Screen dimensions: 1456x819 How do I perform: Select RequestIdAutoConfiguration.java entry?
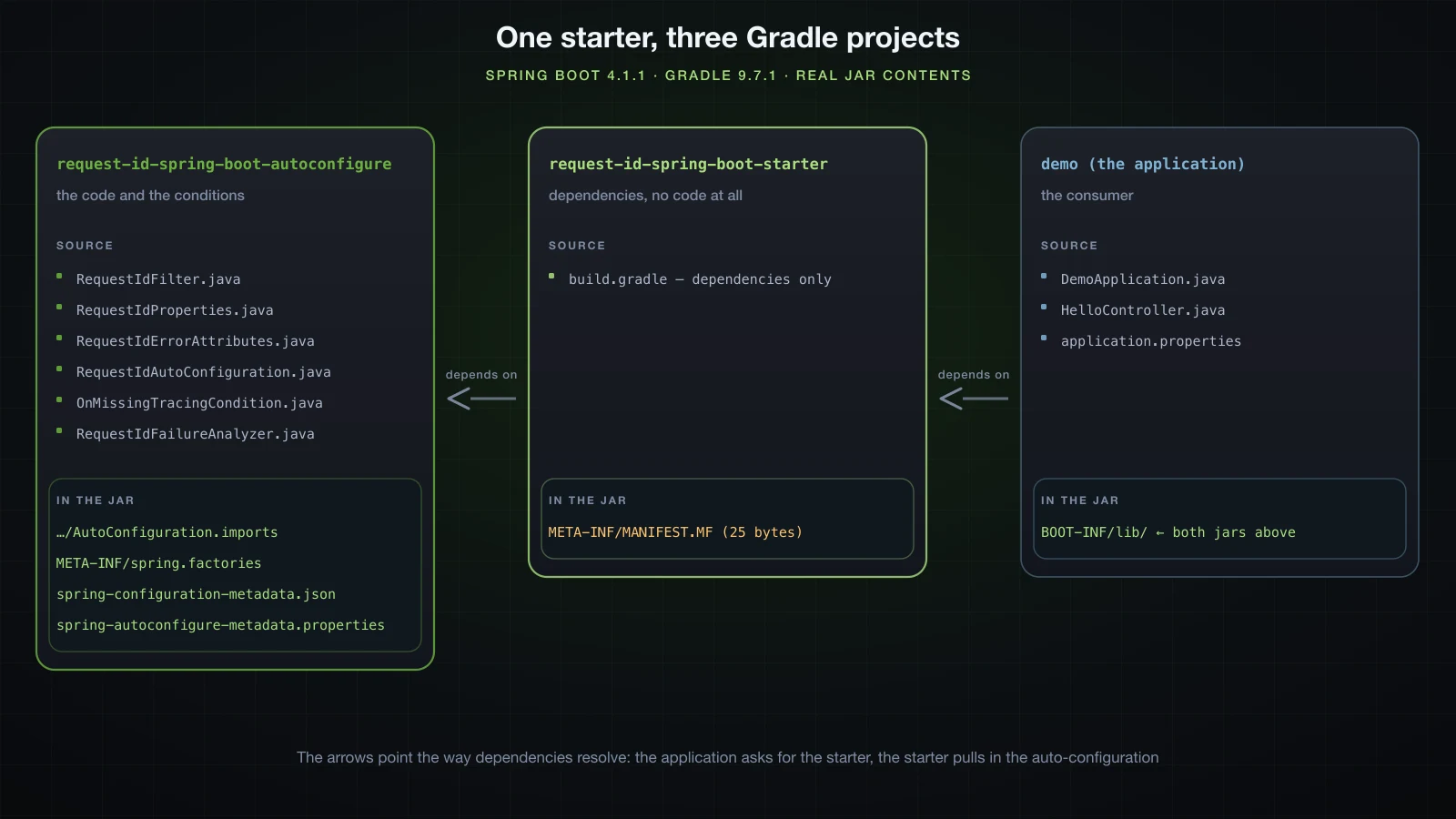tap(204, 372)
